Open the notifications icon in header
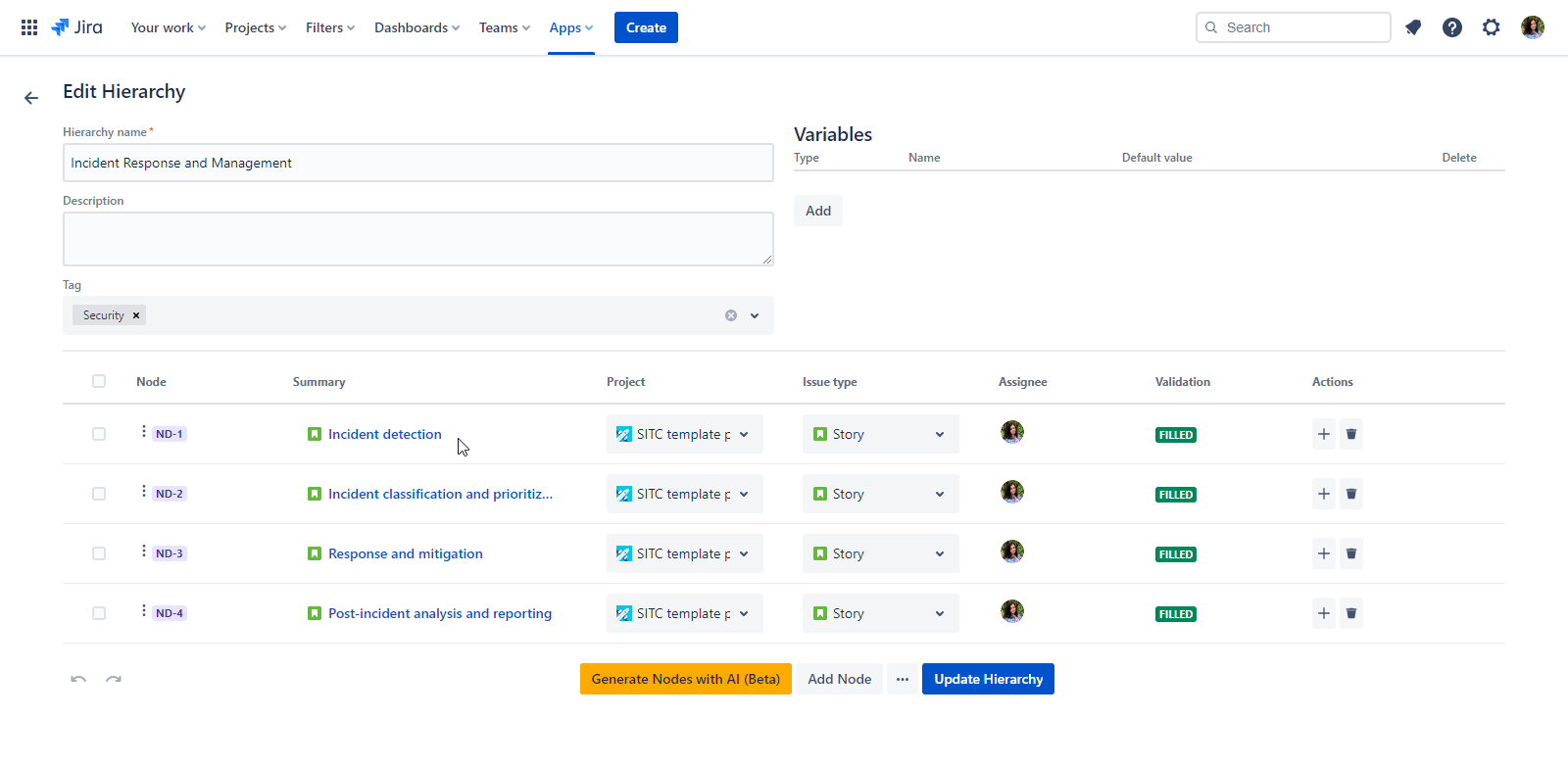The image size is (1568, 767). click(x=1413, y=27)
